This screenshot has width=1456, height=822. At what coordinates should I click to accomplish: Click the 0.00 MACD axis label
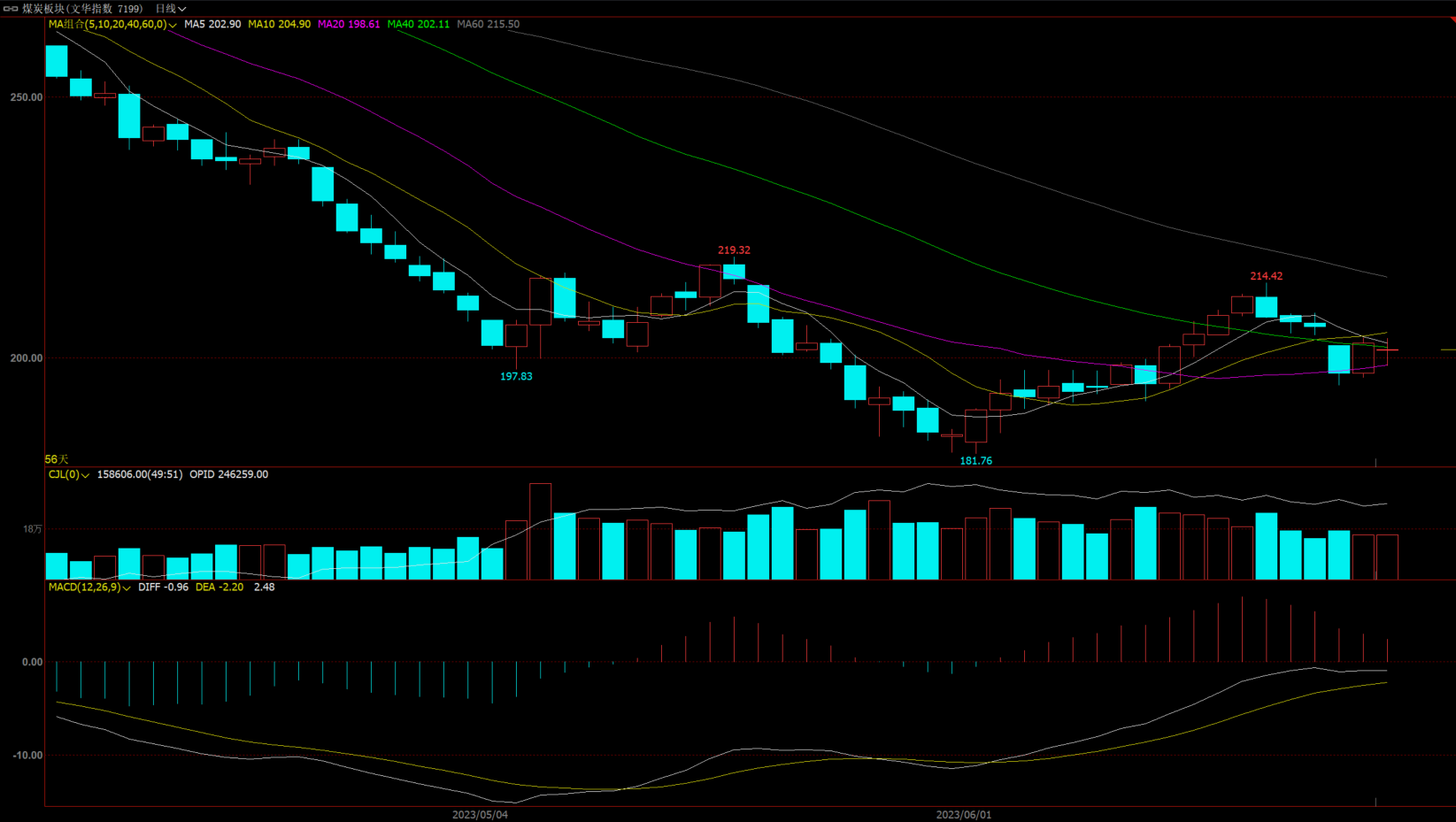[x=33, y=662]
